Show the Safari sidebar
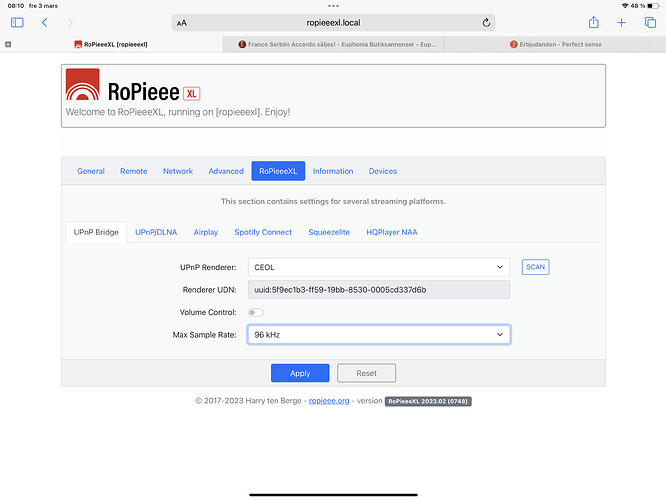This screenshot has height=500, width=666. [17, 23]
